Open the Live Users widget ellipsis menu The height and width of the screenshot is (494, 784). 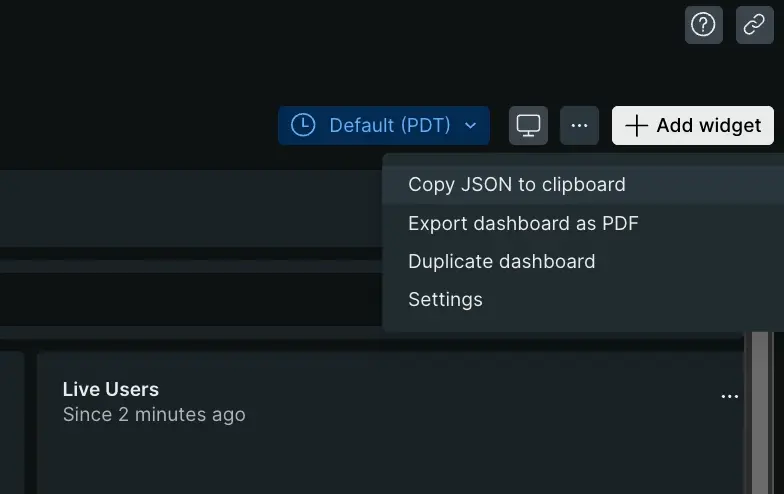click(730, 397)
